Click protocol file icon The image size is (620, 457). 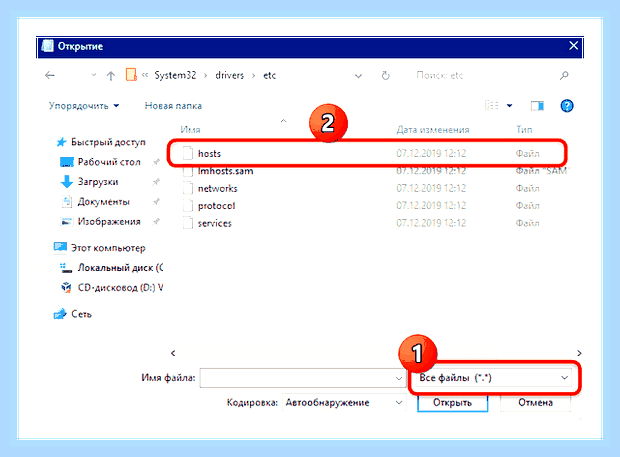point(188,206)
